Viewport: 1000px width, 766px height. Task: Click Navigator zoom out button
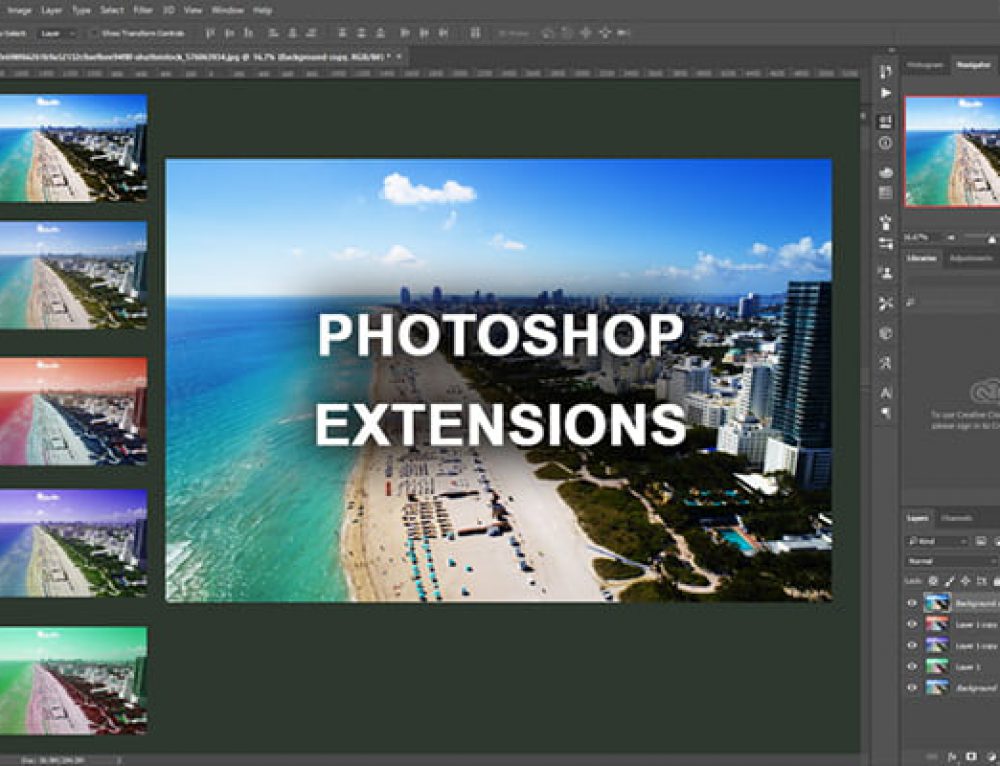(950, 237)
